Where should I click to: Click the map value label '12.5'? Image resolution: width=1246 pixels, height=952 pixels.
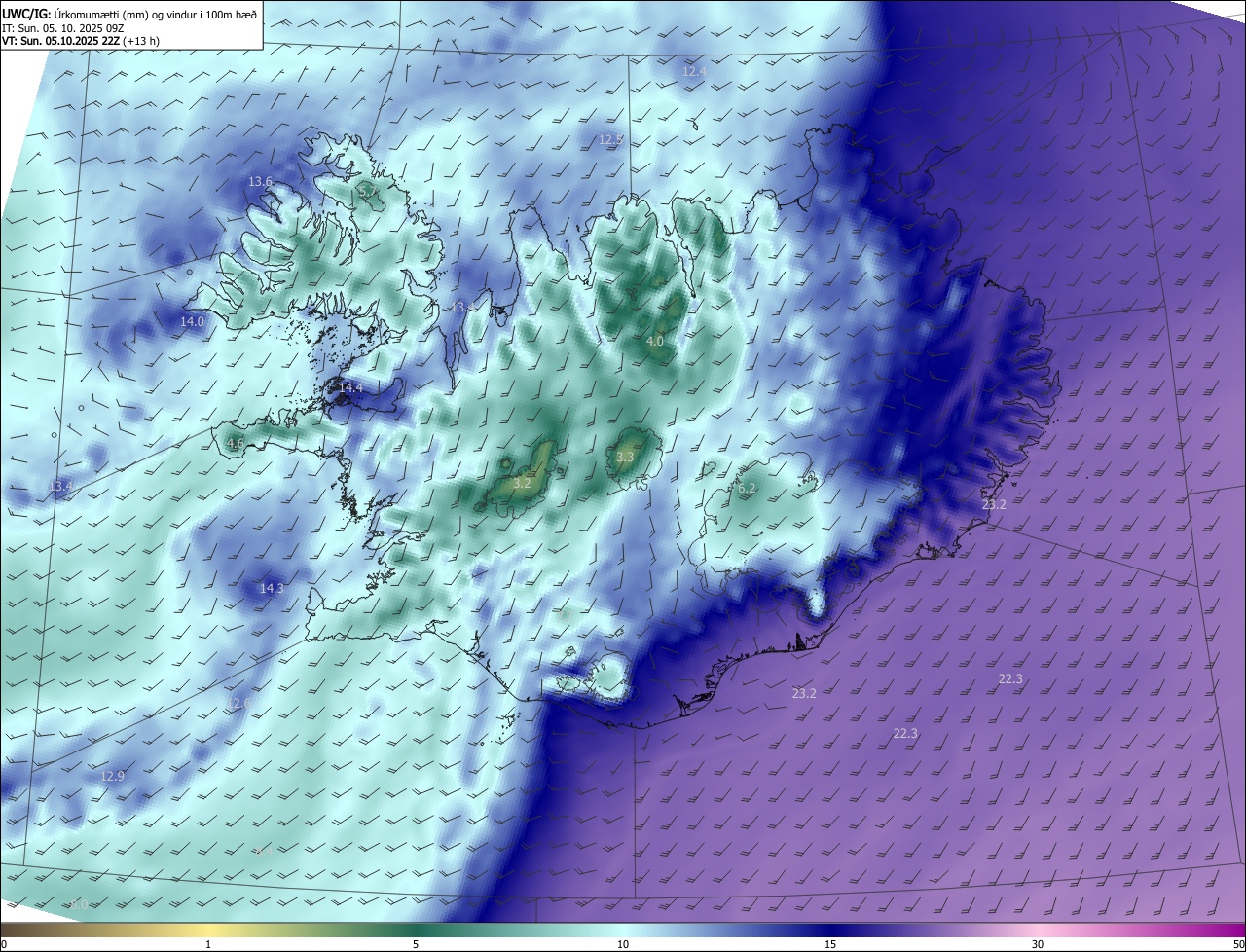pyautogui.click(x=610, y=140)
